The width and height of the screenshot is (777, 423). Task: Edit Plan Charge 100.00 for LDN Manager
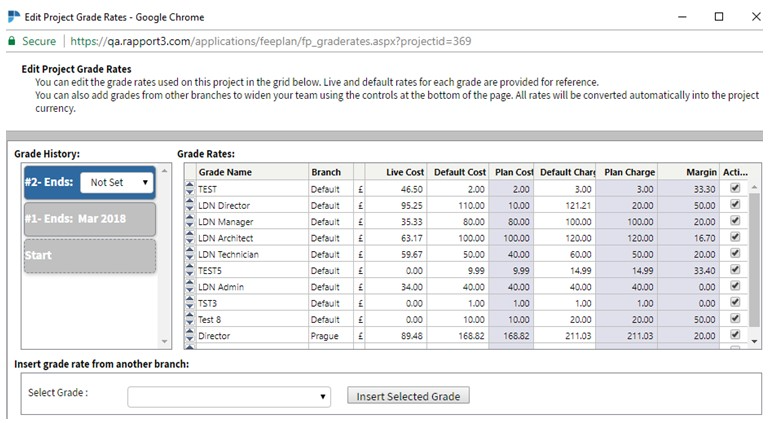pyautogui.click(x=627, y=221)
